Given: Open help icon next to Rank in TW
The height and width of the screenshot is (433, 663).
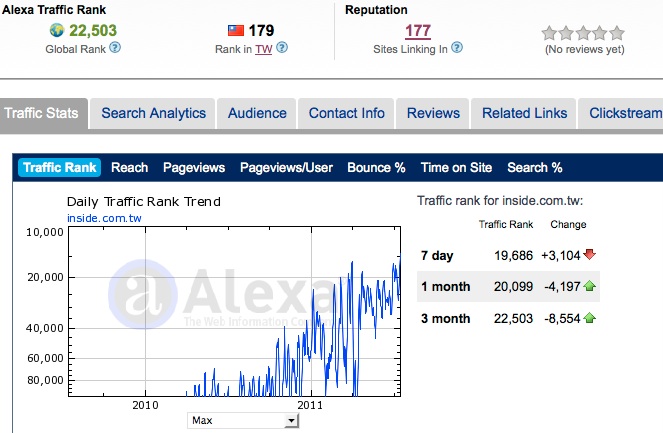Looking at the screenshot, I should (x=282, y=47).
